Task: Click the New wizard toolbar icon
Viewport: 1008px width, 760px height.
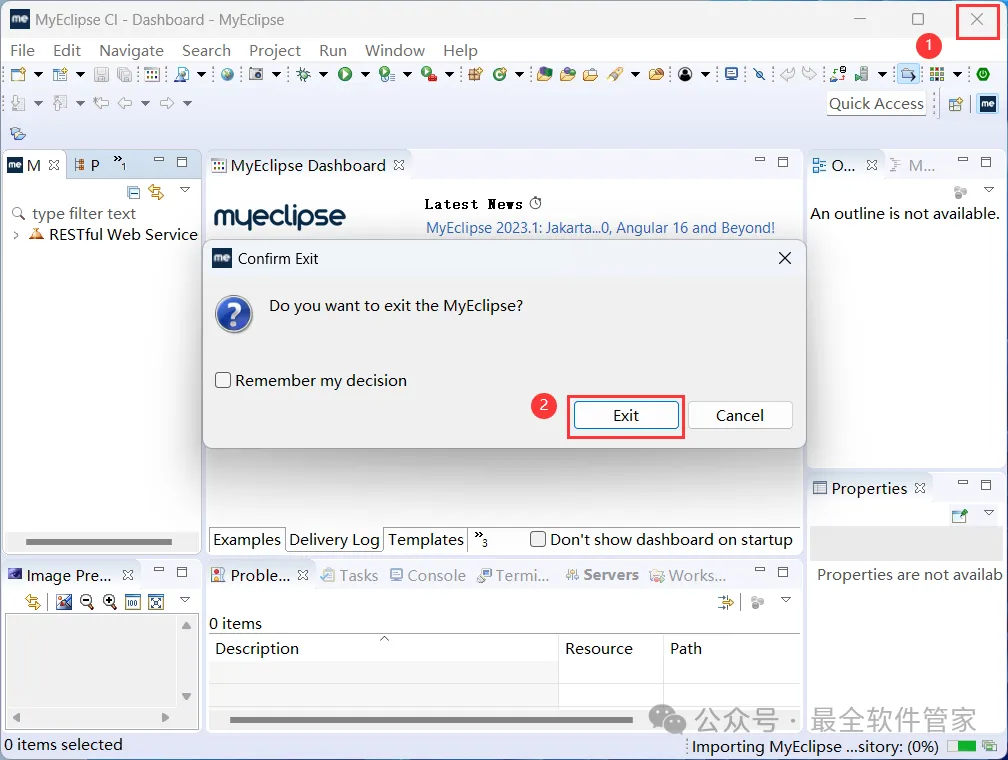Action: point(19,75)
